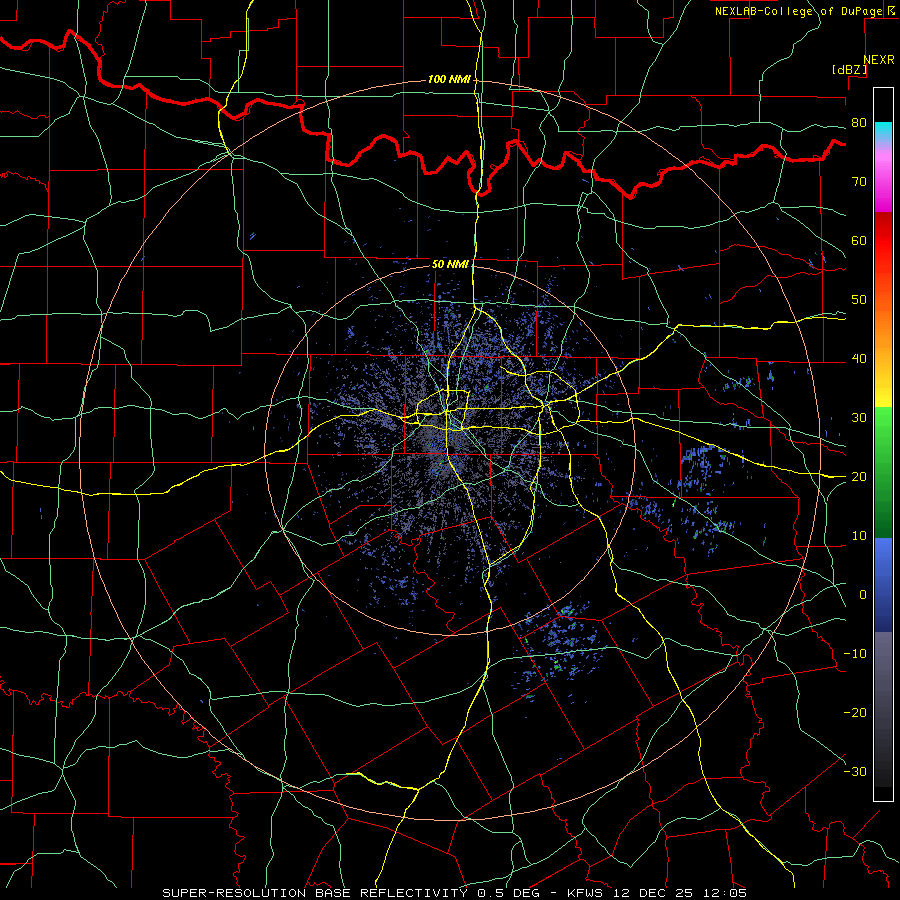
Task: Click the NEXR label above the legend
Action: 878,60
